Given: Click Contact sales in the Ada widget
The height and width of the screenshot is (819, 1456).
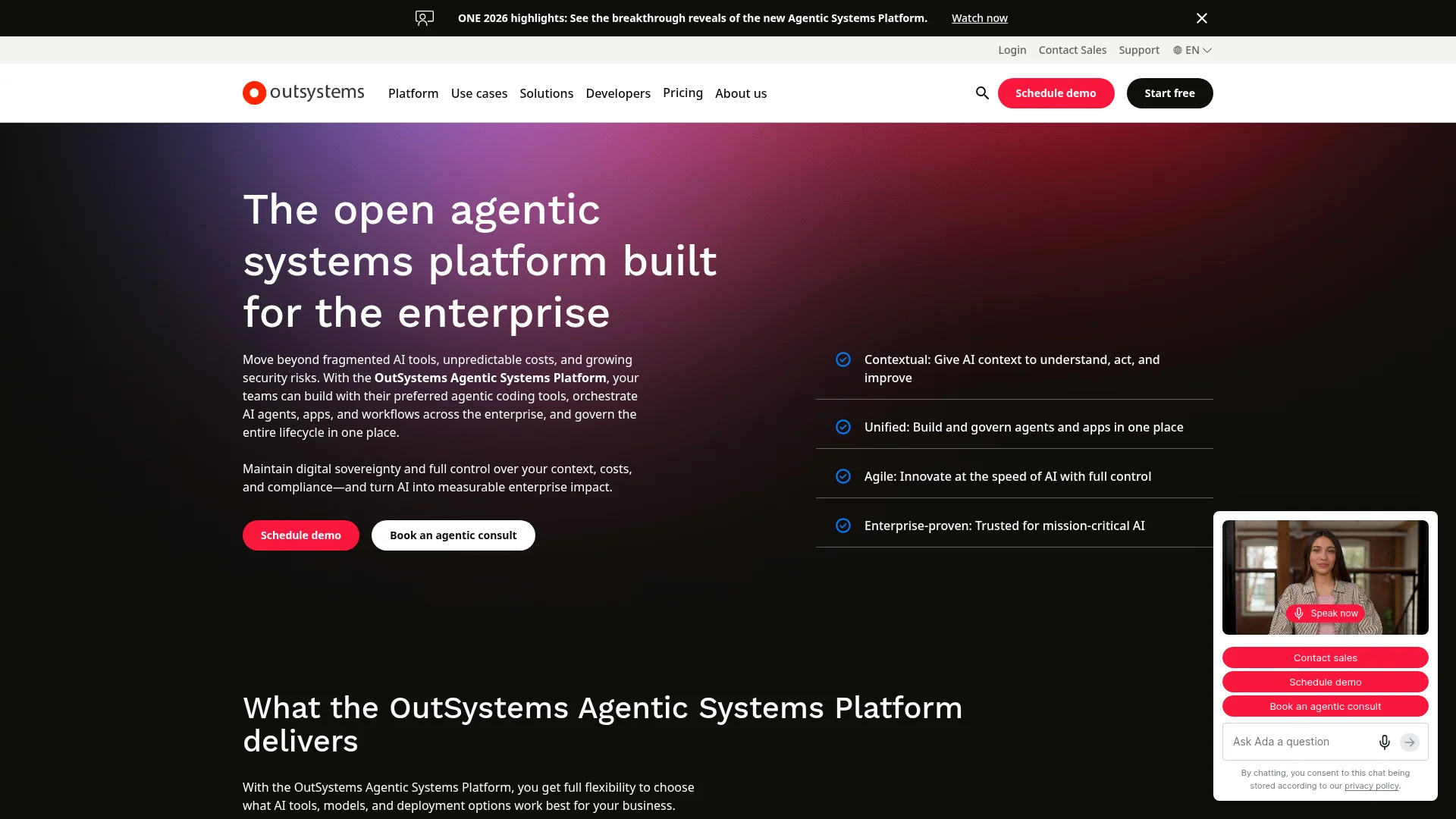Looking at the screenshot, I should coord(1326,657).
